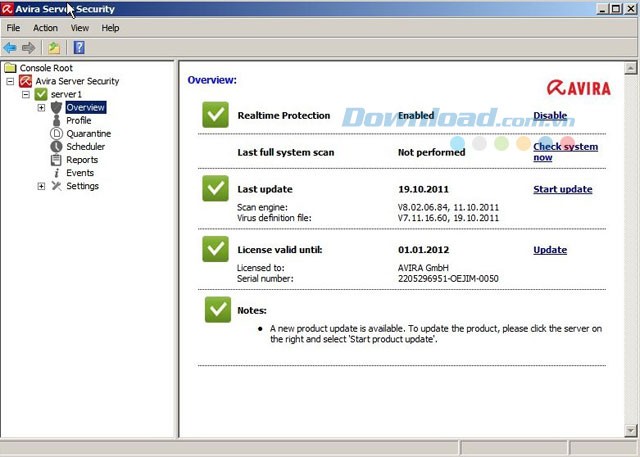640x457 pixels.
Task: Open the File menu
Action: 13,28
